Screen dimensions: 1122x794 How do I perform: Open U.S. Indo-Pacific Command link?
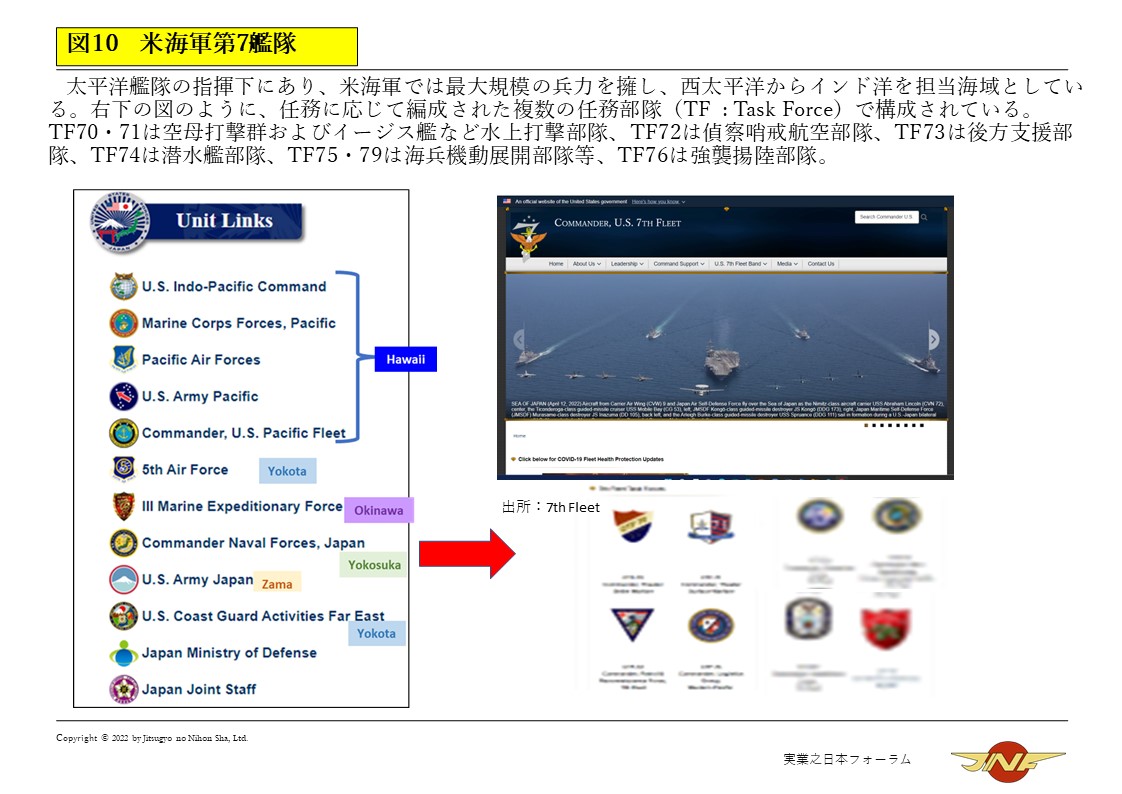pos(234,287)
